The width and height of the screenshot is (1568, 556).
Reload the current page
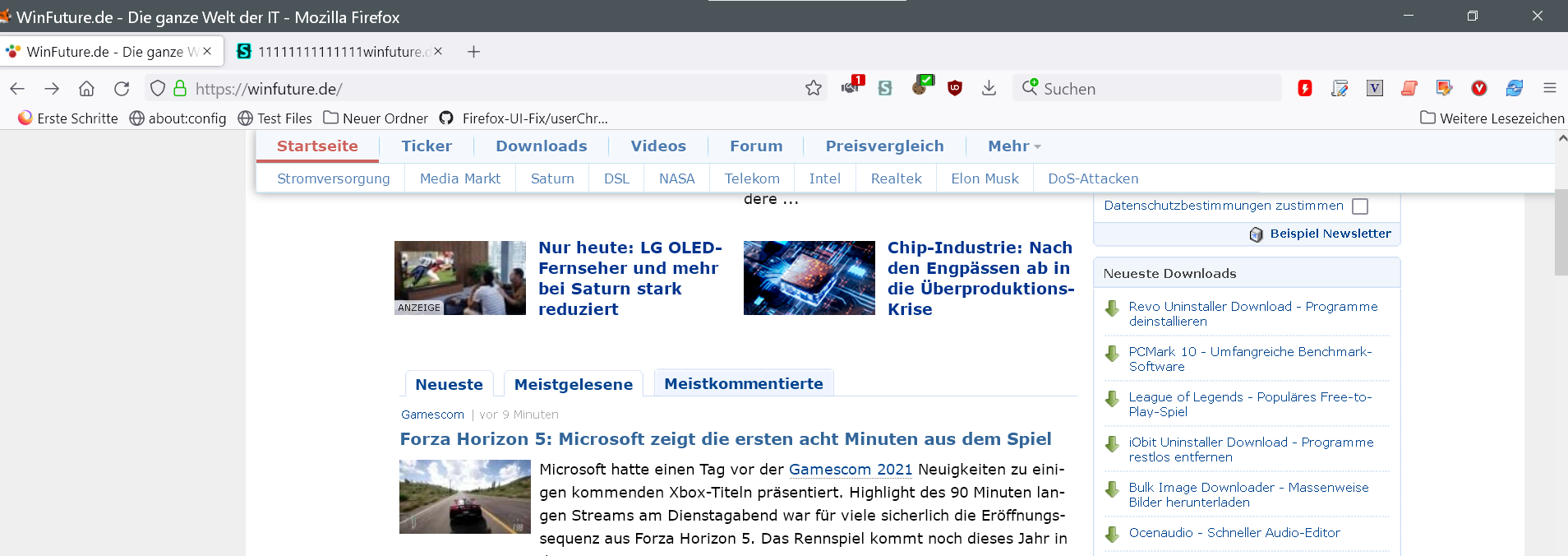pos(122,88)
